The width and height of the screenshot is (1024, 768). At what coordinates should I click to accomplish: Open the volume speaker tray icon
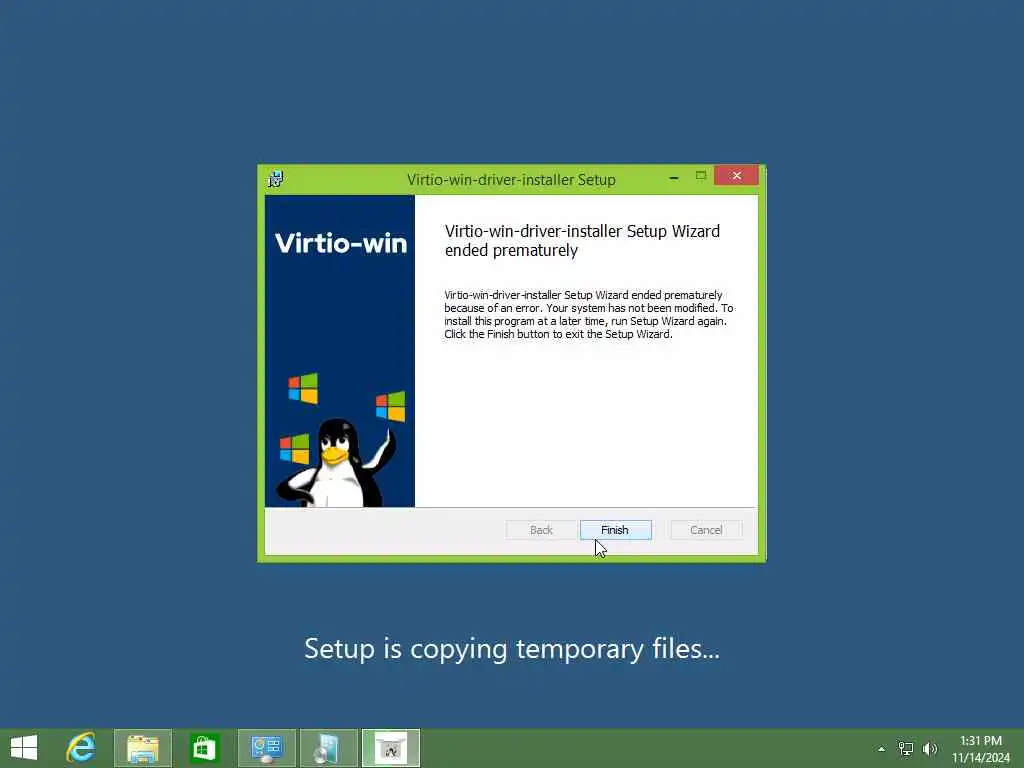[930, 748]
